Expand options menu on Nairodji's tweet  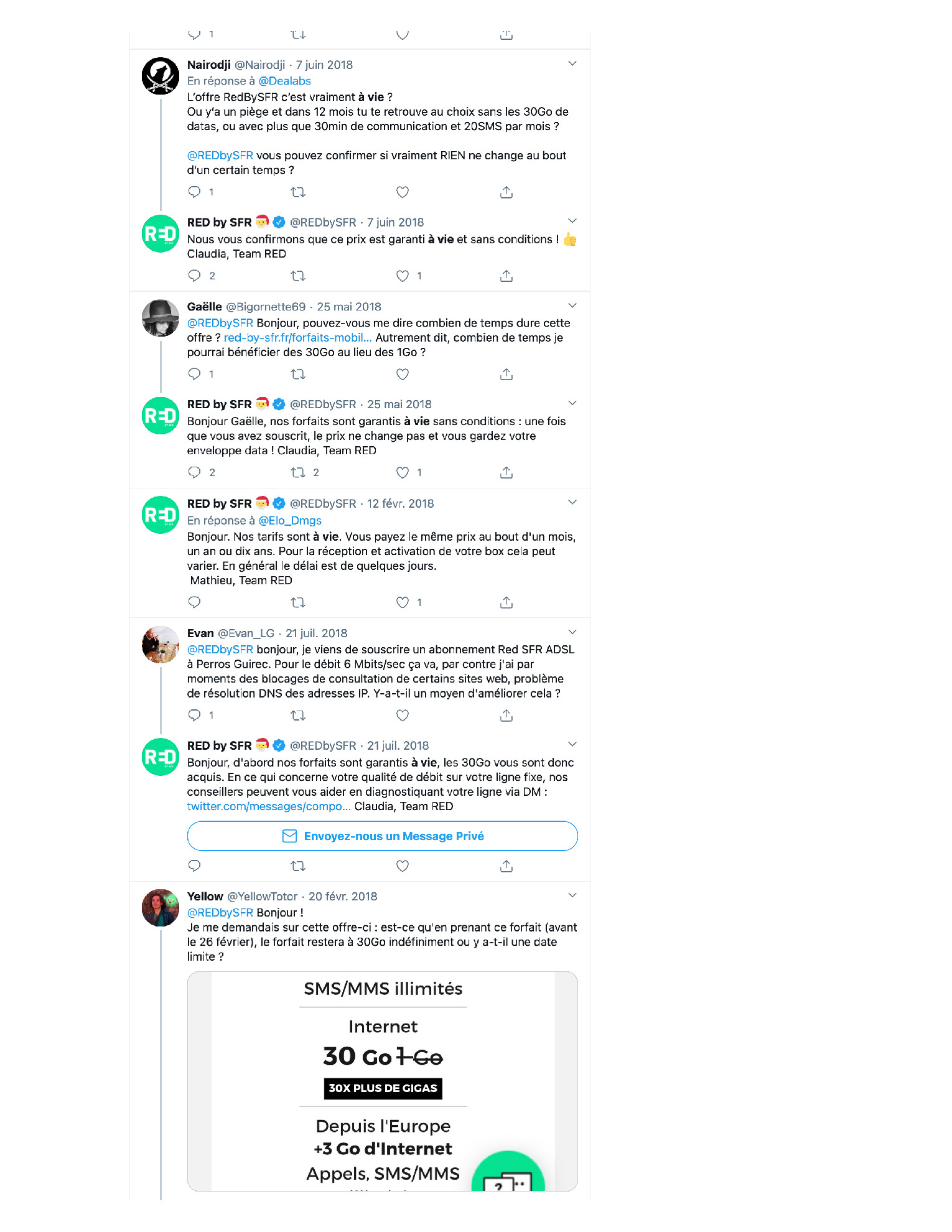572,63
